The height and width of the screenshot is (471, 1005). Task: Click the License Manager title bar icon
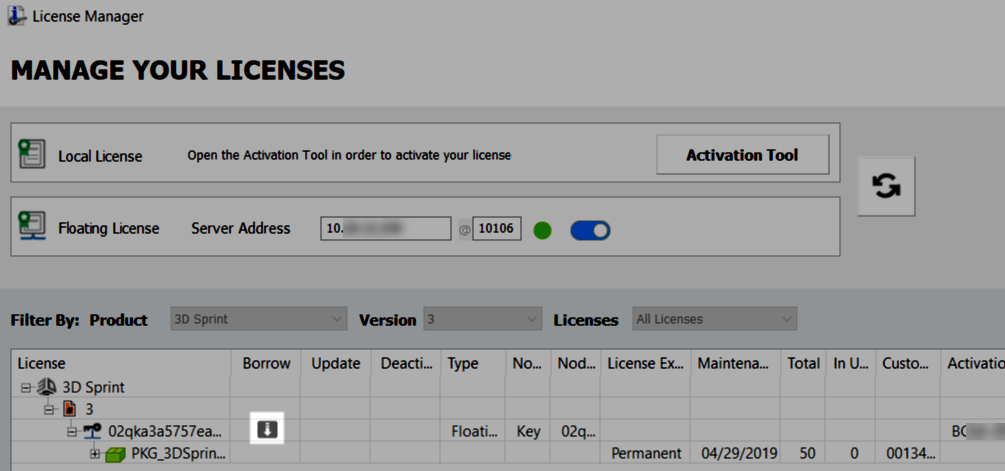click(x=16, y=16)
